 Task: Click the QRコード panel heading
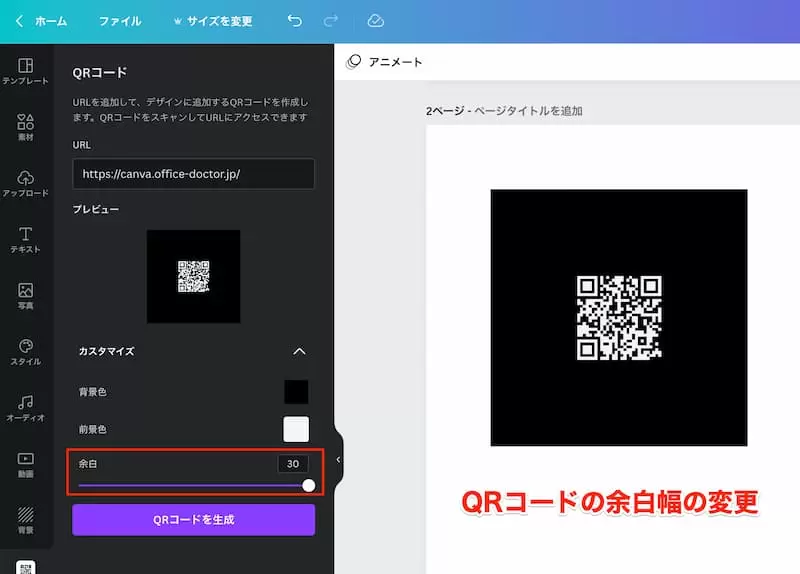[99, 72]
